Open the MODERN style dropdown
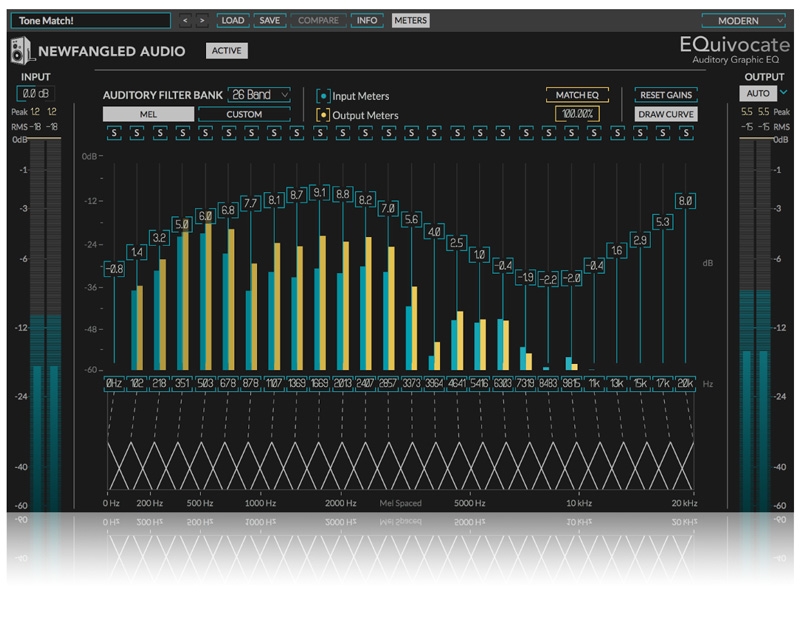 744,20
